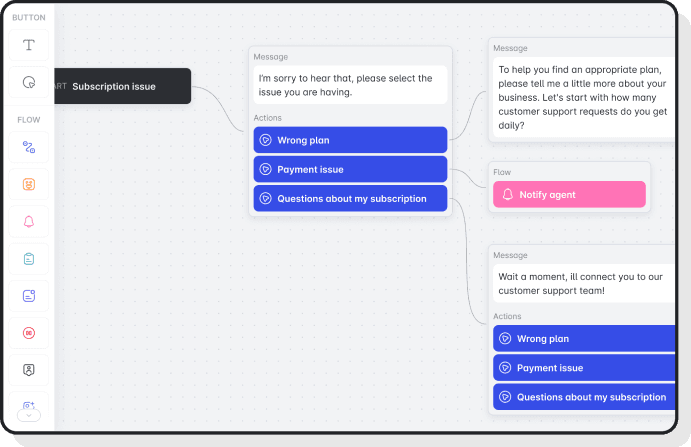The width and height of the screenshot is (691, 447).
Task: Select the pink Notify agent flow block
Action: [569, 194]
